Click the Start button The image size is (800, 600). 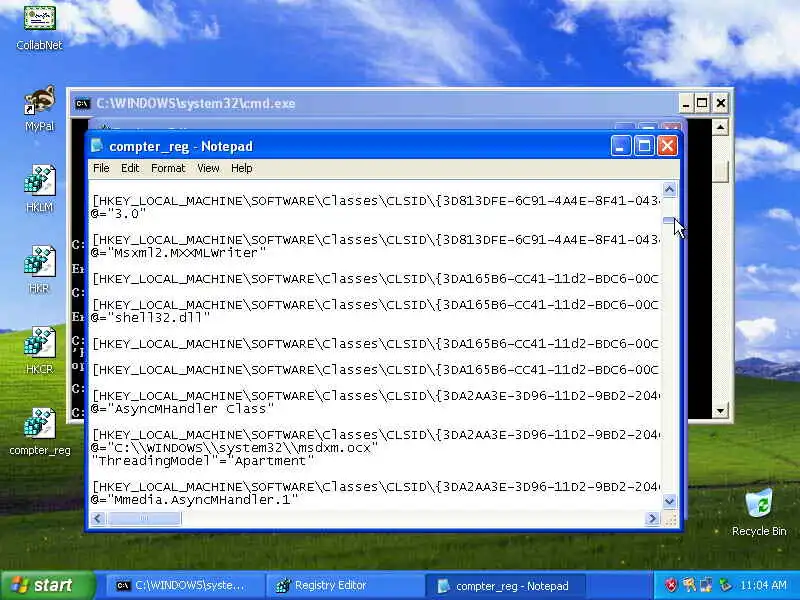pos(47,585)
